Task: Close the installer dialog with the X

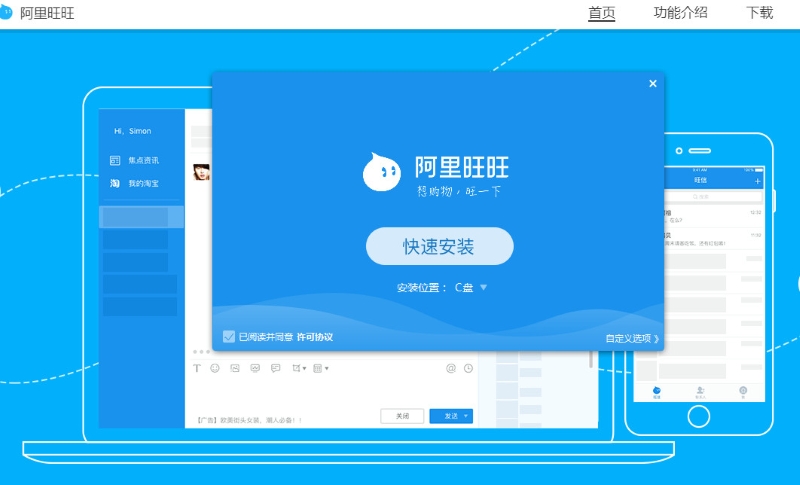Action: click(653, 84)
